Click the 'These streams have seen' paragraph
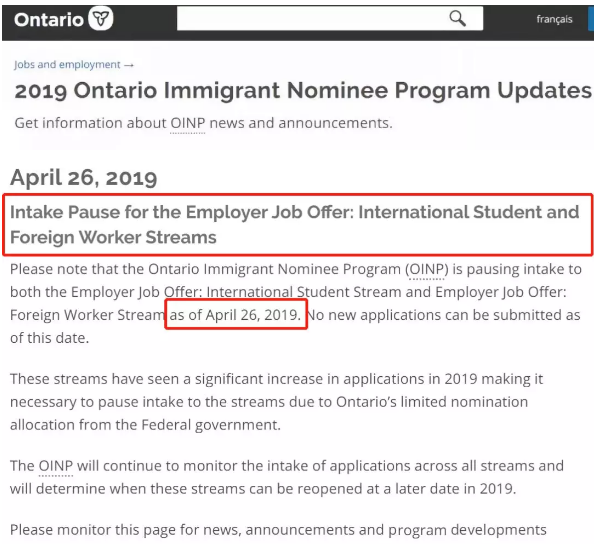The image size is (599, 544). pos(276,402)
